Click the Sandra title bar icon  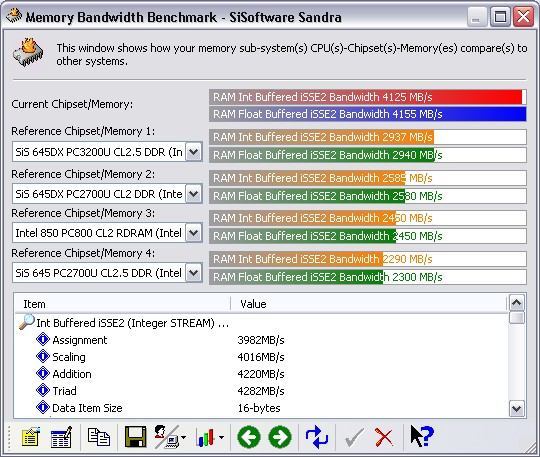click(14, 16)
